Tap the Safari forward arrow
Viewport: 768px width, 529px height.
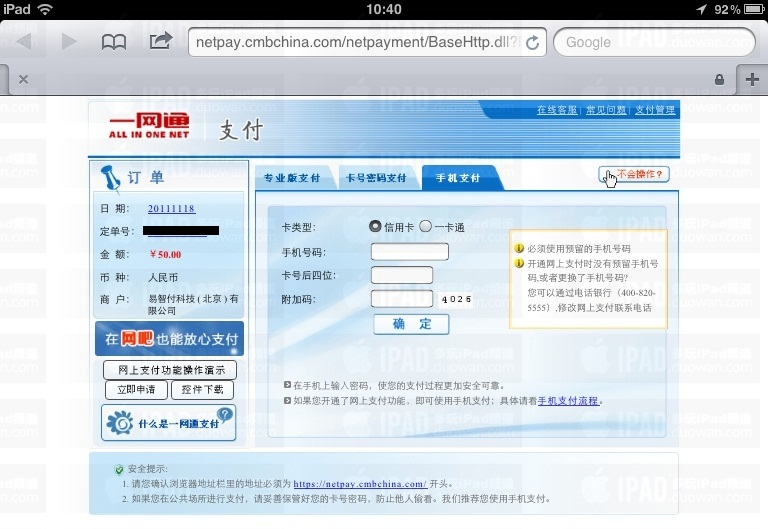(x=69, y=42)
